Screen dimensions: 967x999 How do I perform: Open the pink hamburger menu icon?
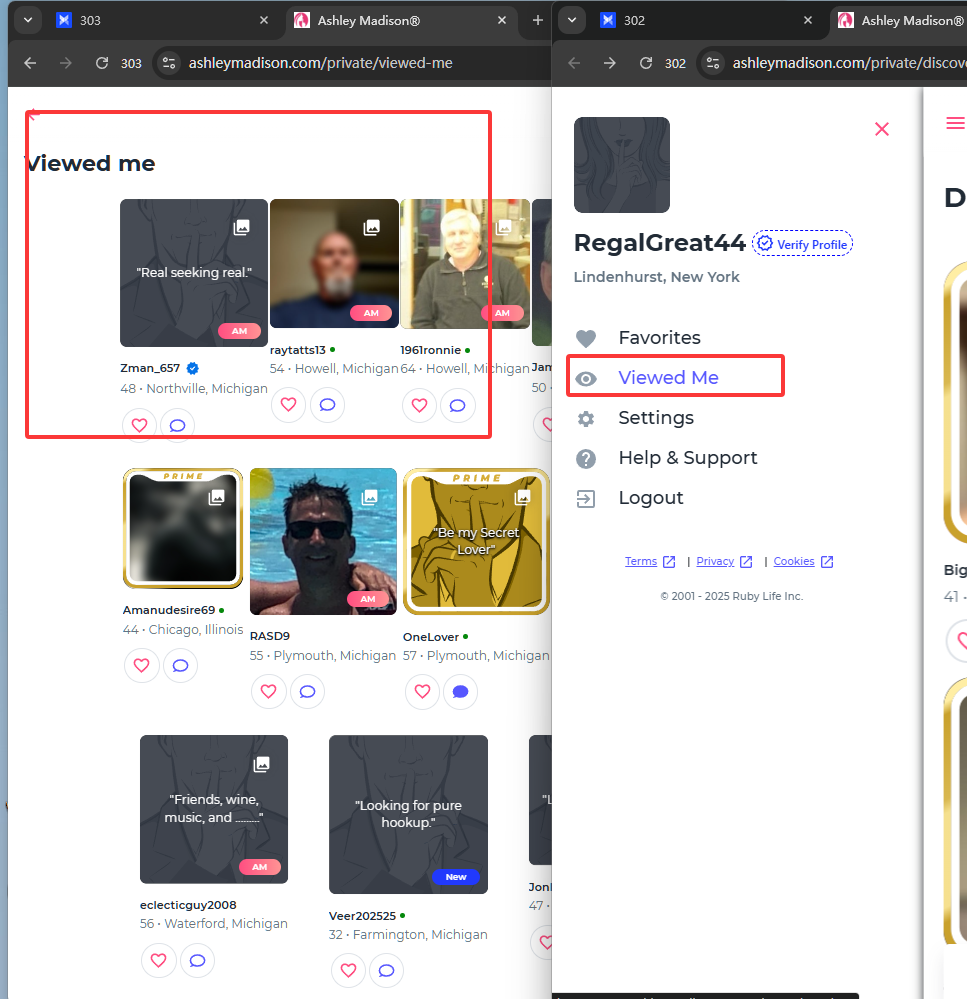pos(955,122)
